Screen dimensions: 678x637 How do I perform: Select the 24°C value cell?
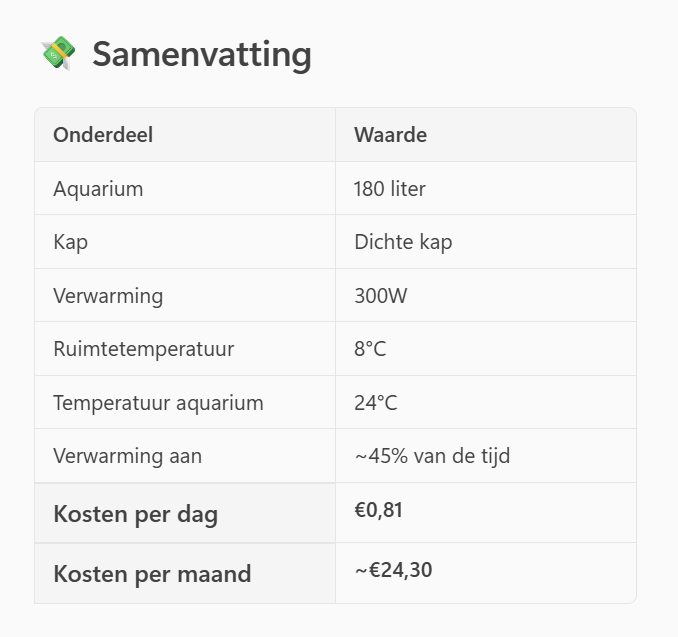(x=375, y=403)
